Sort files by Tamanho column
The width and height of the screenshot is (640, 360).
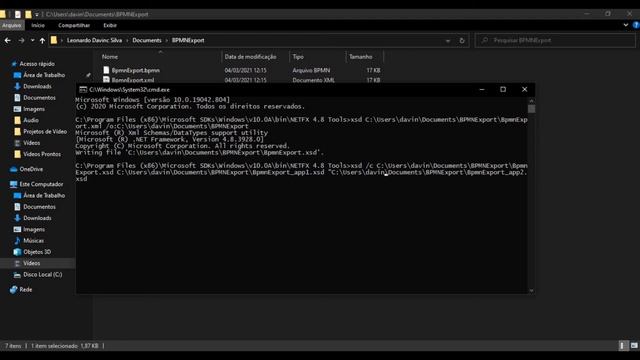click(x=360, y=57)
